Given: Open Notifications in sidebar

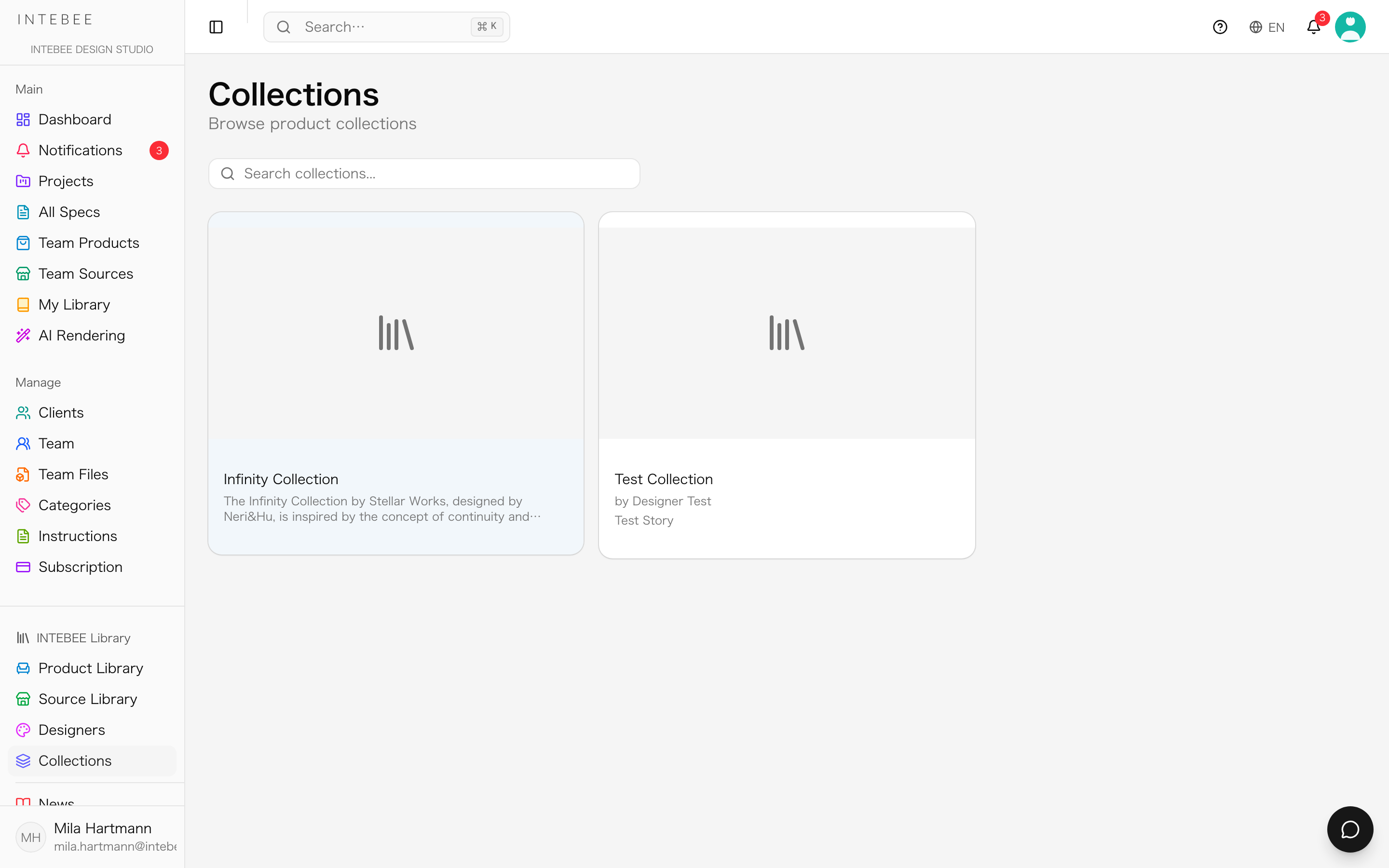Looking at the screenshot, I should pos(93,150).
